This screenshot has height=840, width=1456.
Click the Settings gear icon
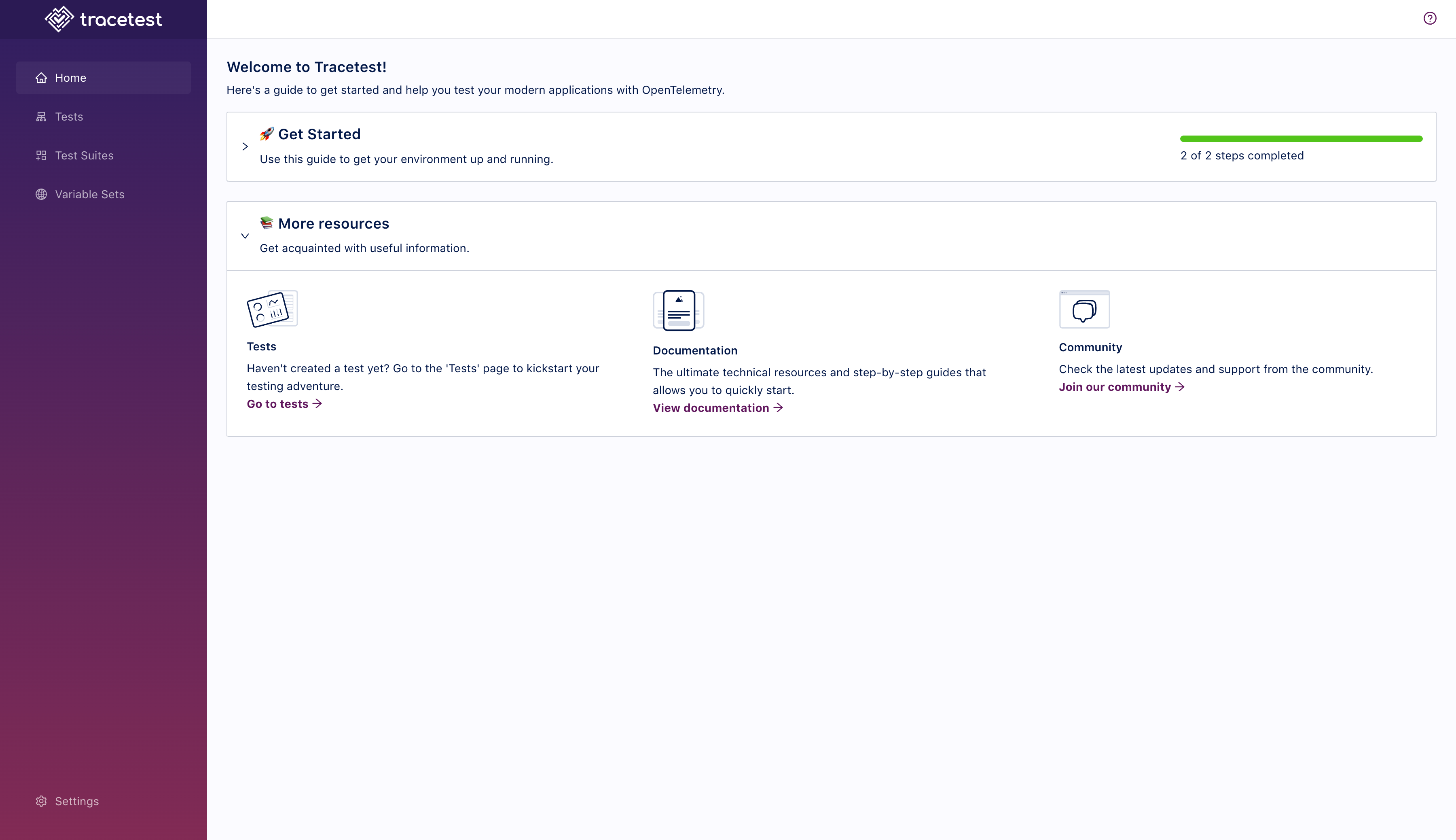(41, 801)
